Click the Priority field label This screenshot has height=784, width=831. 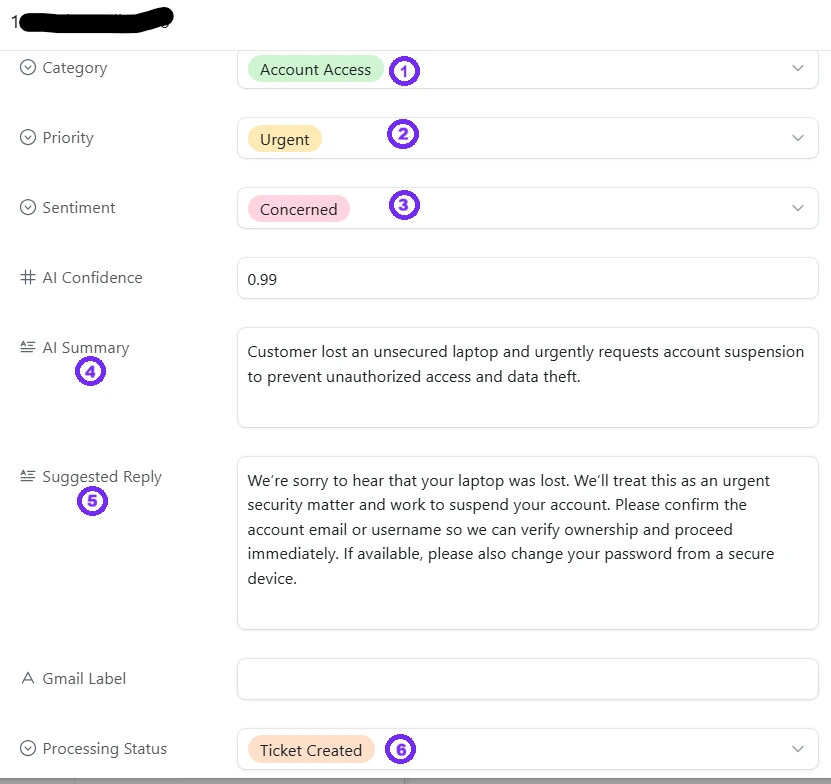pyautogui.click(x=68, y=138)
